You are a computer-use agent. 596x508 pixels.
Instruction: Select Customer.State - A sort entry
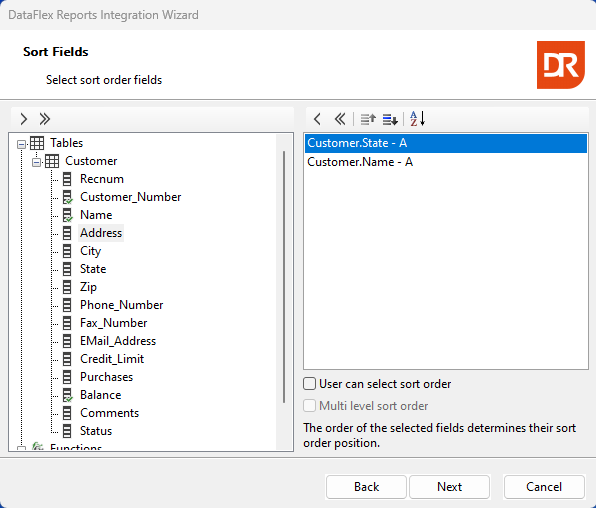(446, 143)
